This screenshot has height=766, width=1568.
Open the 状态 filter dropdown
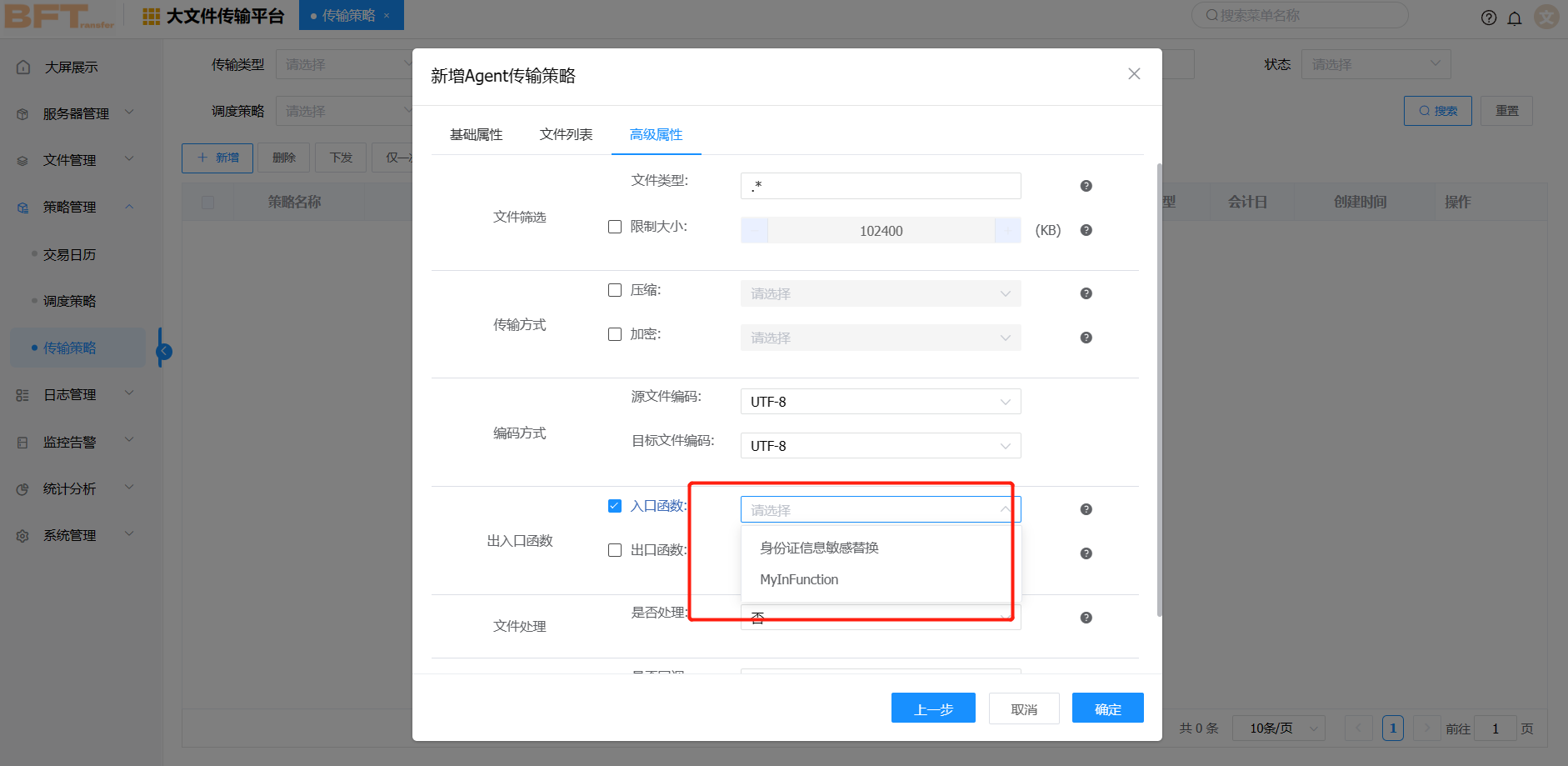[x=1376, y=64]
